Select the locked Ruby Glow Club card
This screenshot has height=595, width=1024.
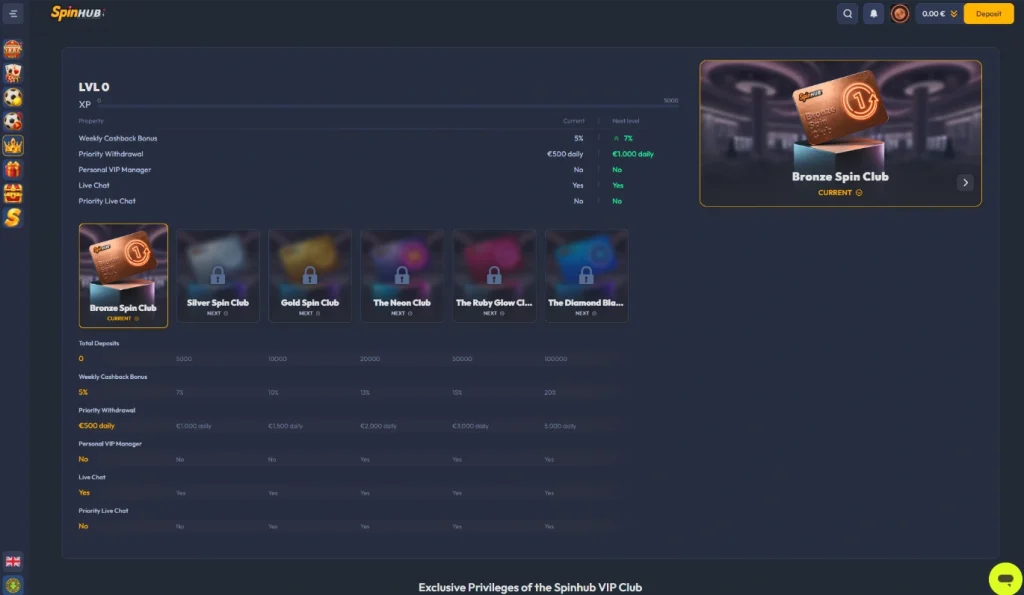pos(494,276)
